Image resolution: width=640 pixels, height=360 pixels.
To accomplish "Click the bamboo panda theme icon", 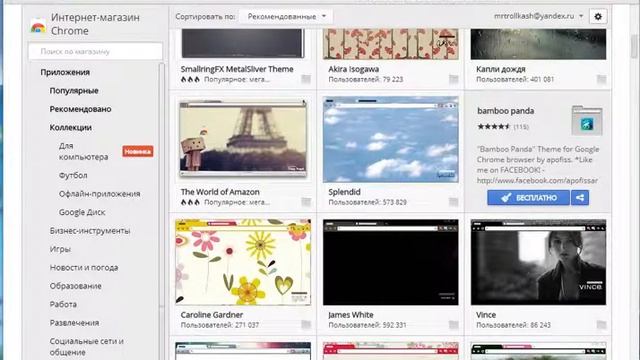I will click(587, 120).
